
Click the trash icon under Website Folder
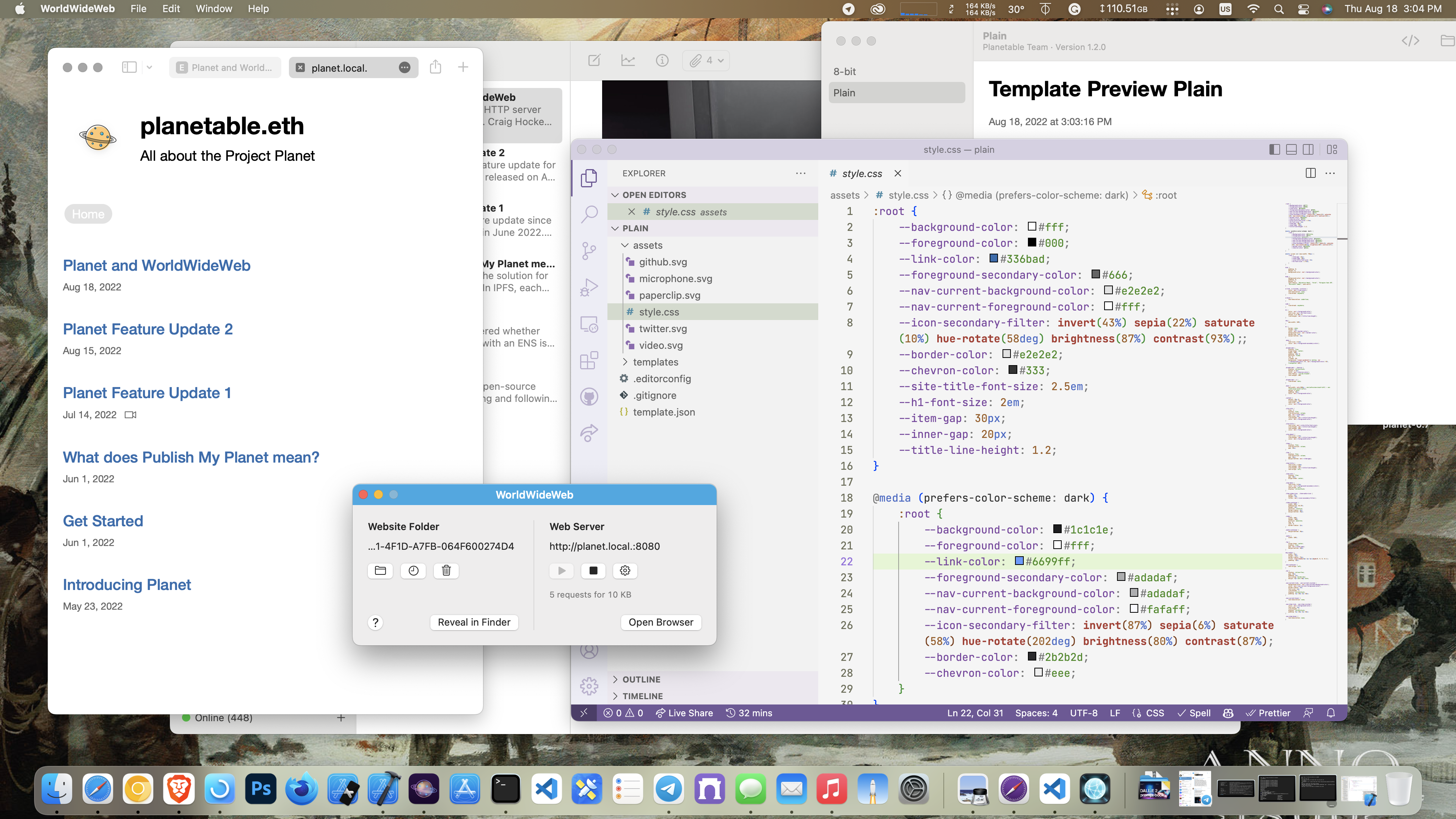(446, 571)
